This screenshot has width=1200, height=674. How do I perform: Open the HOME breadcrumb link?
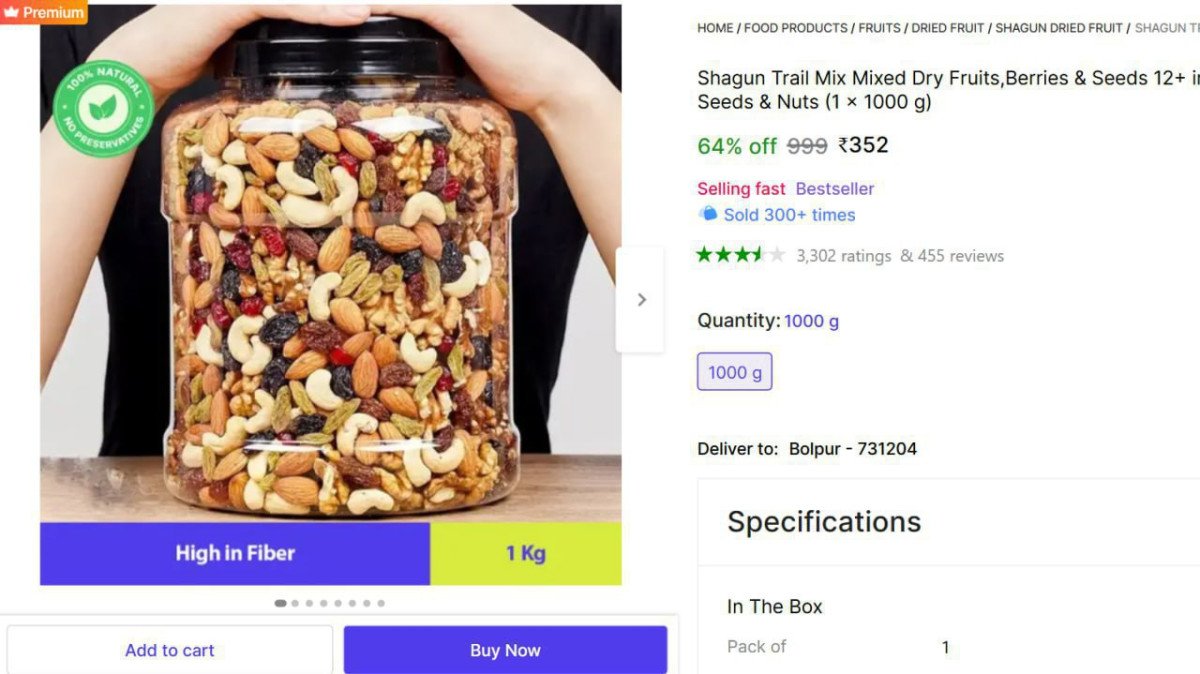point(715,28)
